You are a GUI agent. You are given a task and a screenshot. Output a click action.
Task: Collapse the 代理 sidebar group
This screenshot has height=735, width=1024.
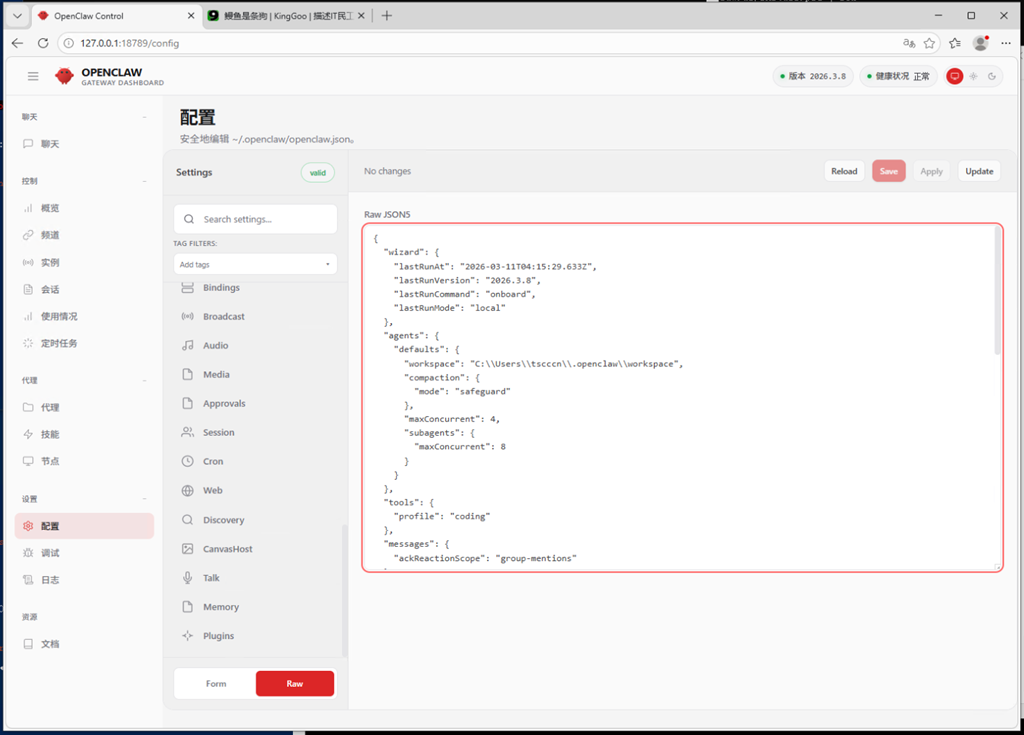[x=145, y=381]
